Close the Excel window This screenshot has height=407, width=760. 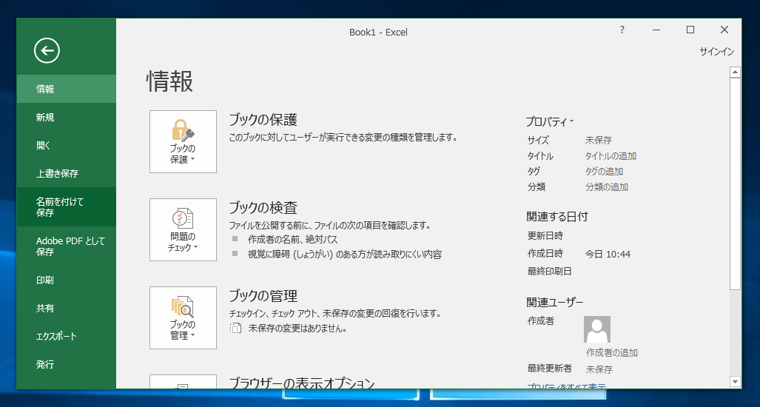(x=724, y=30)
